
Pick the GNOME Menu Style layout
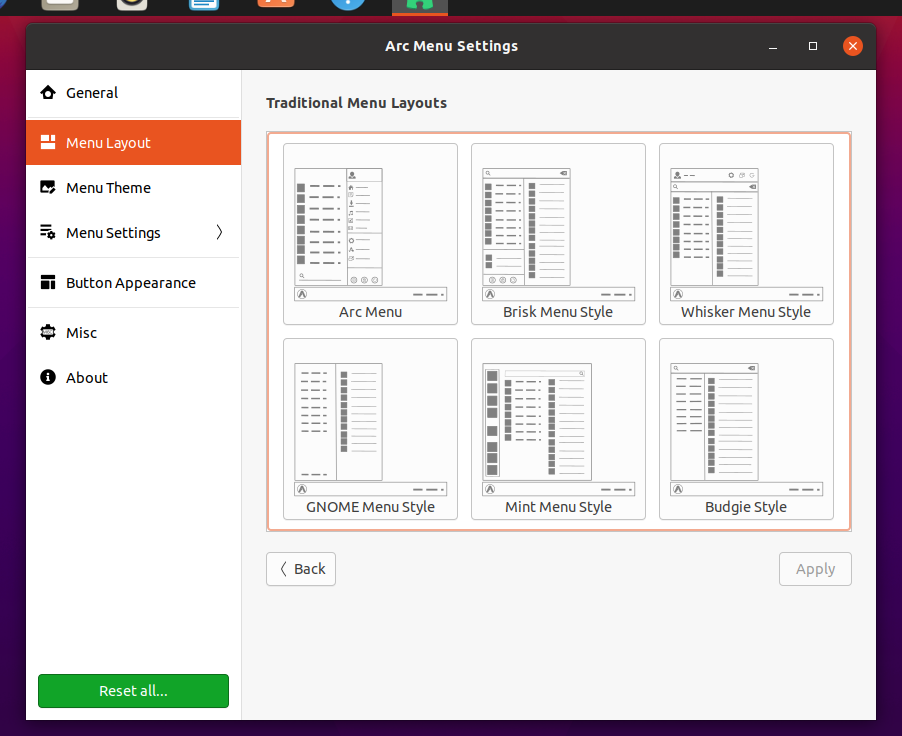(x=370, y=429)
